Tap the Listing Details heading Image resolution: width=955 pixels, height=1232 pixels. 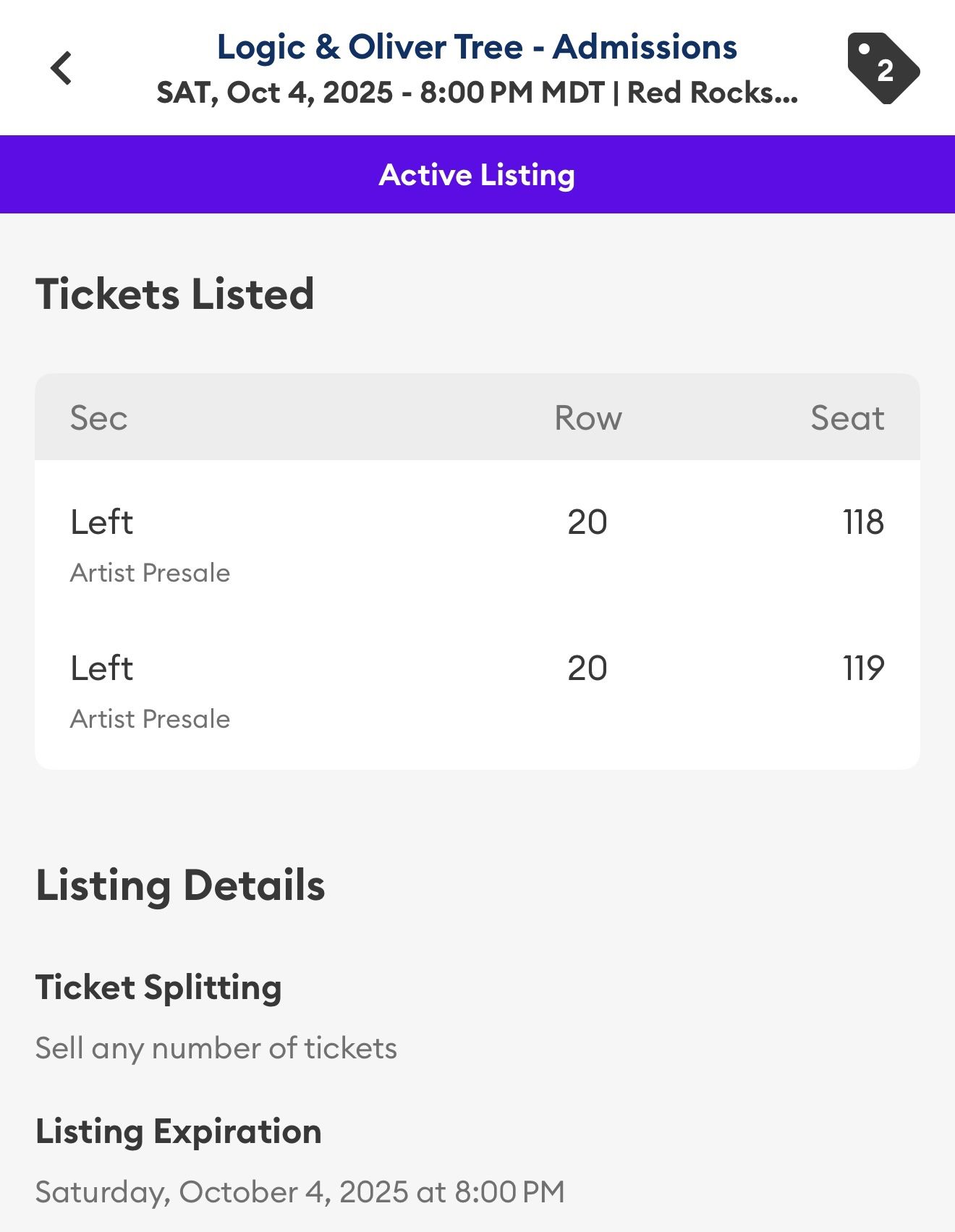click(x=180, y=885)
